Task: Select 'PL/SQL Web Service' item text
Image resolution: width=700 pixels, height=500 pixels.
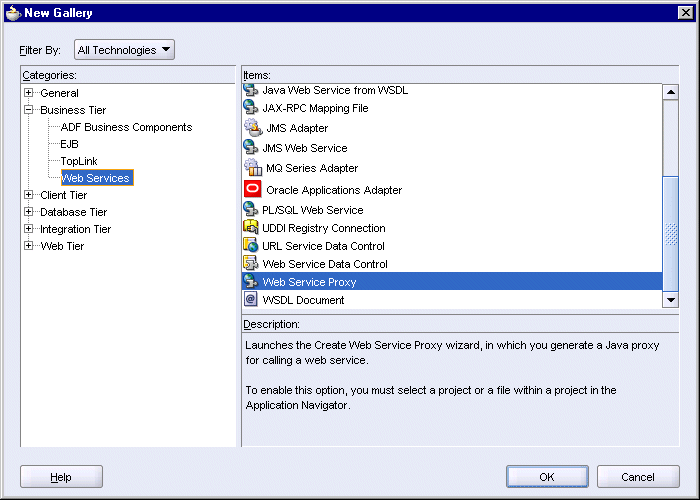Action: (x=312, y=210)
